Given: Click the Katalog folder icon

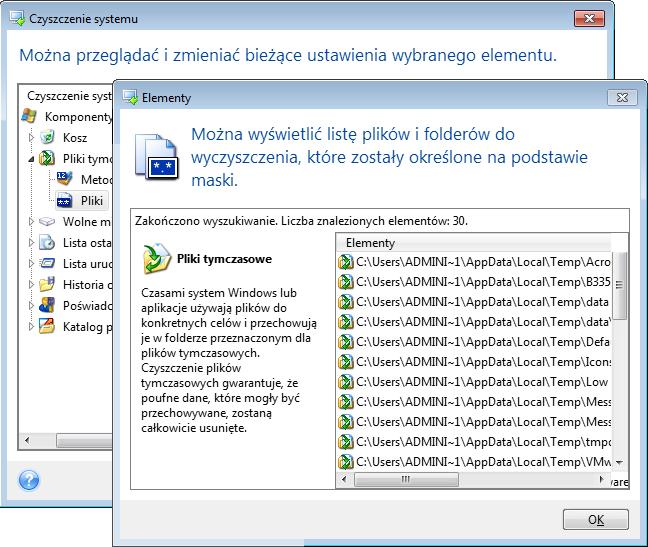Looking at the screenshot, I should (47, 326).
